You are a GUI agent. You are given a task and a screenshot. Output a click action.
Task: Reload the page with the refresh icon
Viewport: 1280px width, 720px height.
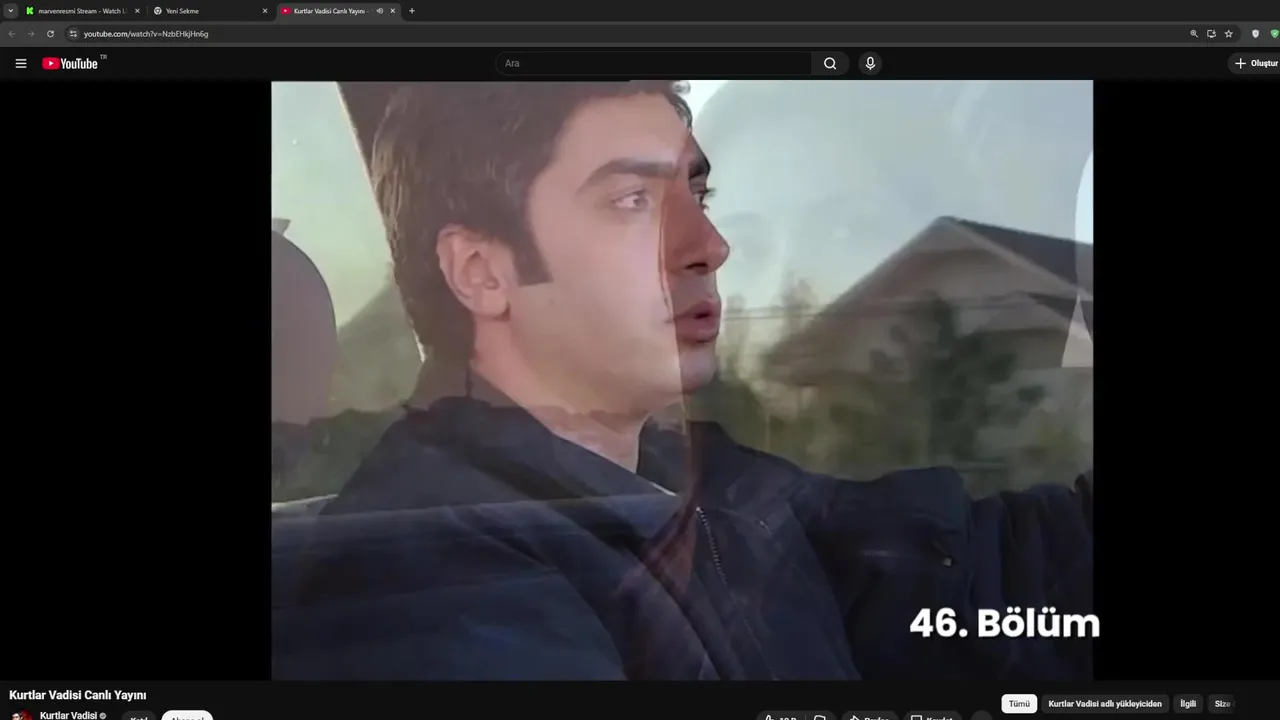(50, 33)
